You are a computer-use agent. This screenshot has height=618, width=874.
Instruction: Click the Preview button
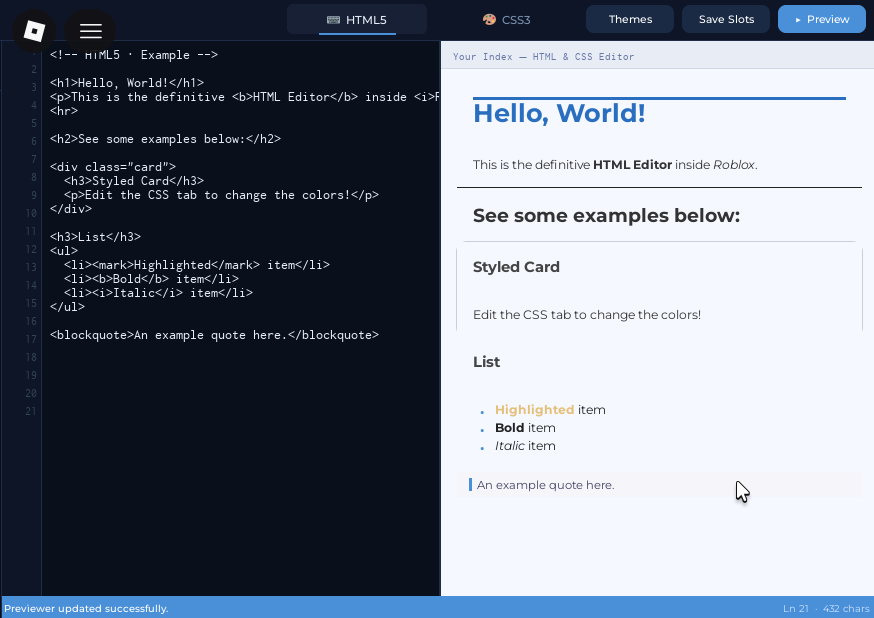point(822,19)
